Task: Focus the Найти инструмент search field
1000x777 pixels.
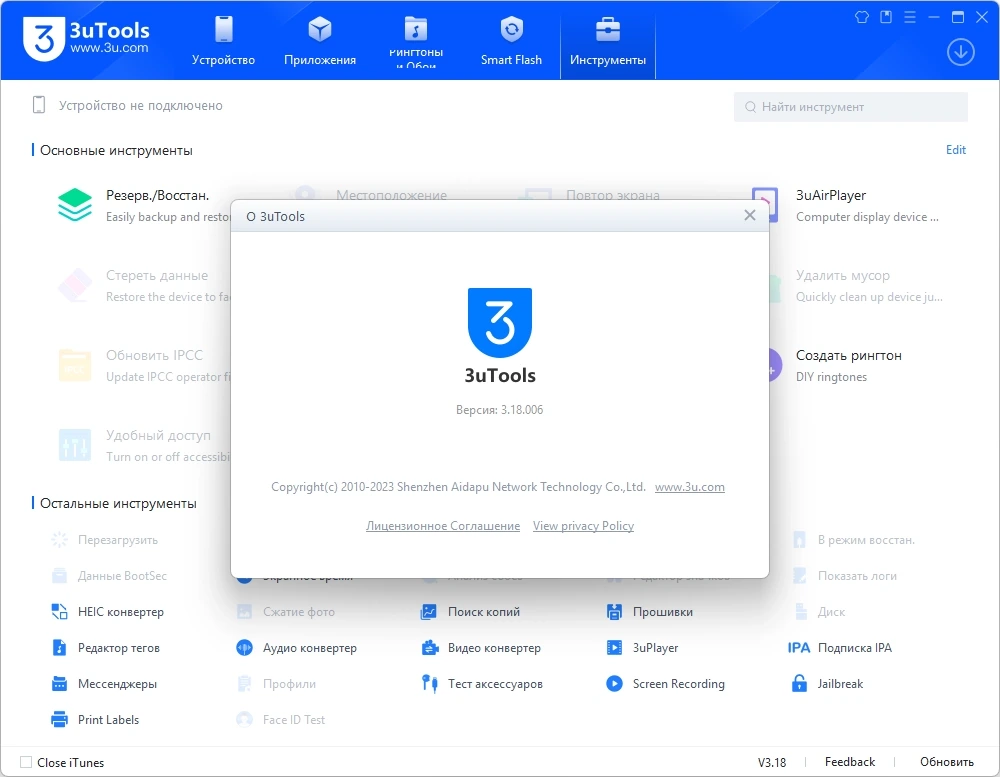Action: [x=851, y=107]
